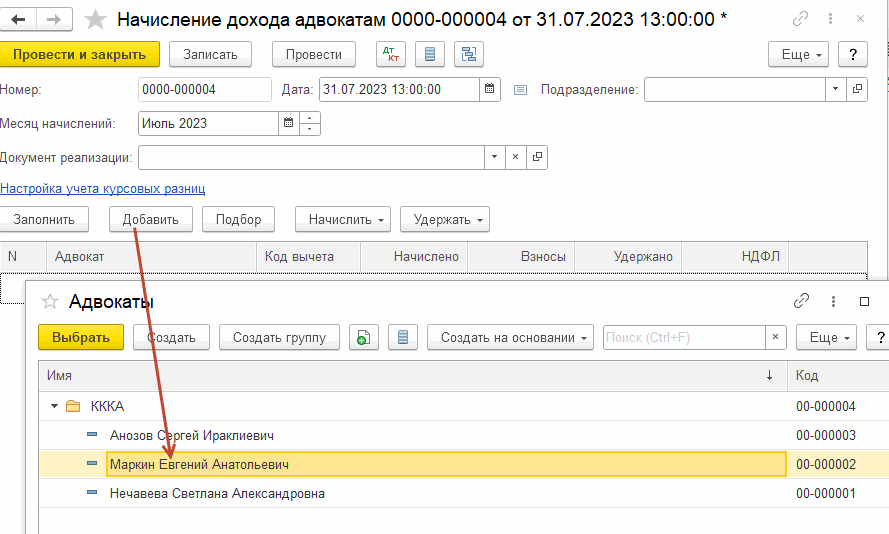This screenshot has height=534, width=889.
Task: Collapse the ККА folder group
Action: click(55, 407)
